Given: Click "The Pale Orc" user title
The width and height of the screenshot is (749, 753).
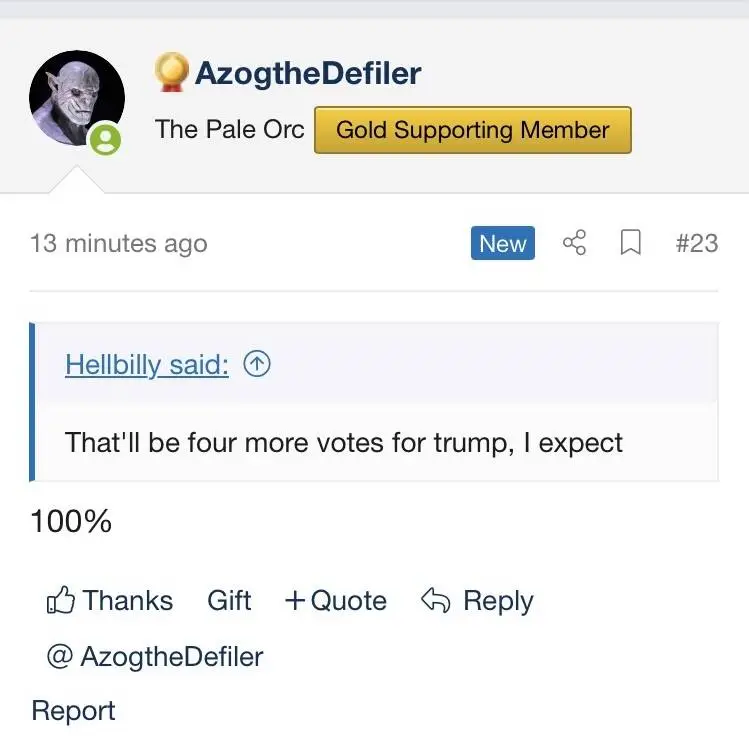Looking at the screenshot, I should pos(229,130).
